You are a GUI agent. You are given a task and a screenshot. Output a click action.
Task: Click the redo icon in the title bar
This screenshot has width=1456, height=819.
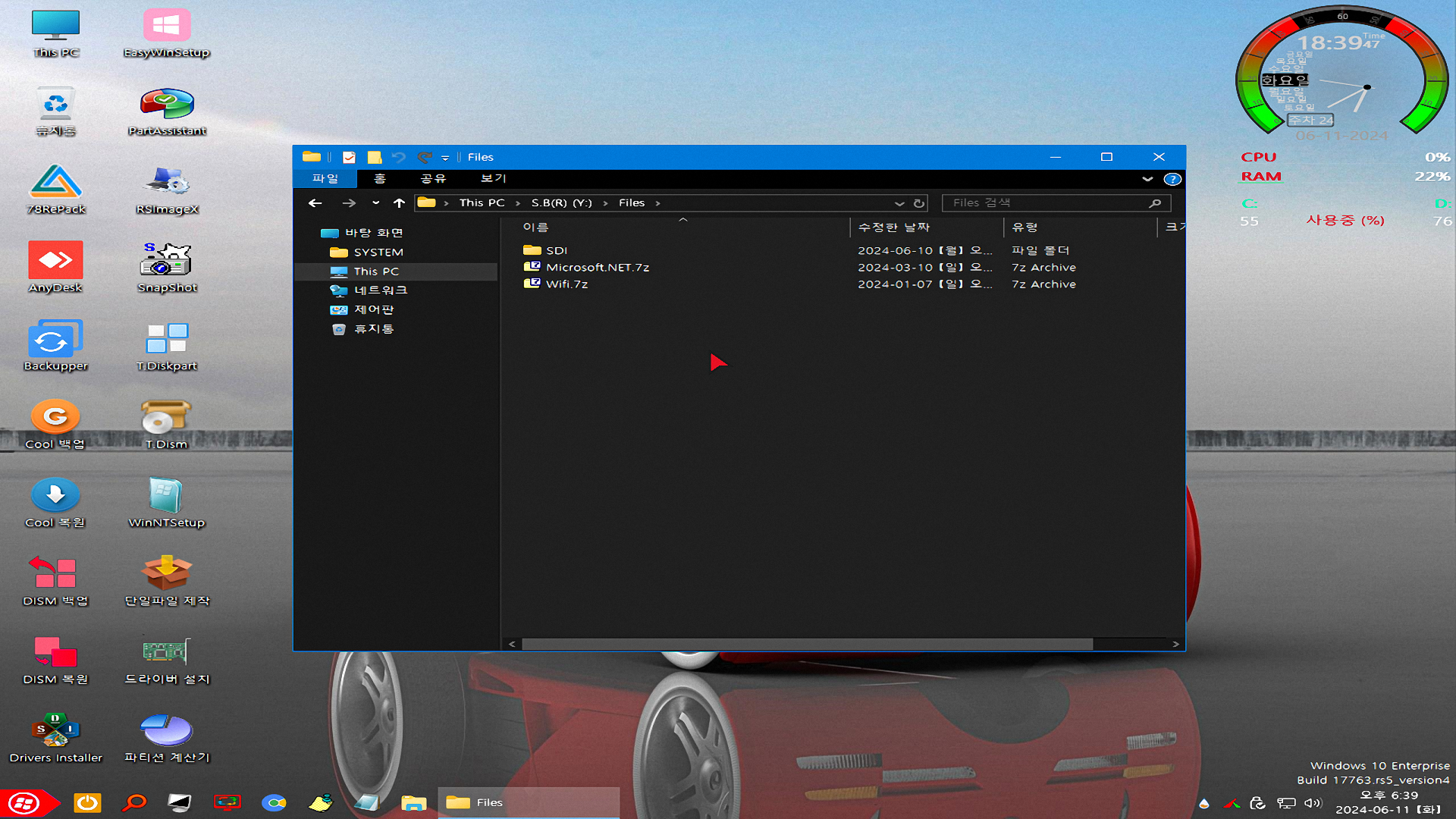click(425, 157)
